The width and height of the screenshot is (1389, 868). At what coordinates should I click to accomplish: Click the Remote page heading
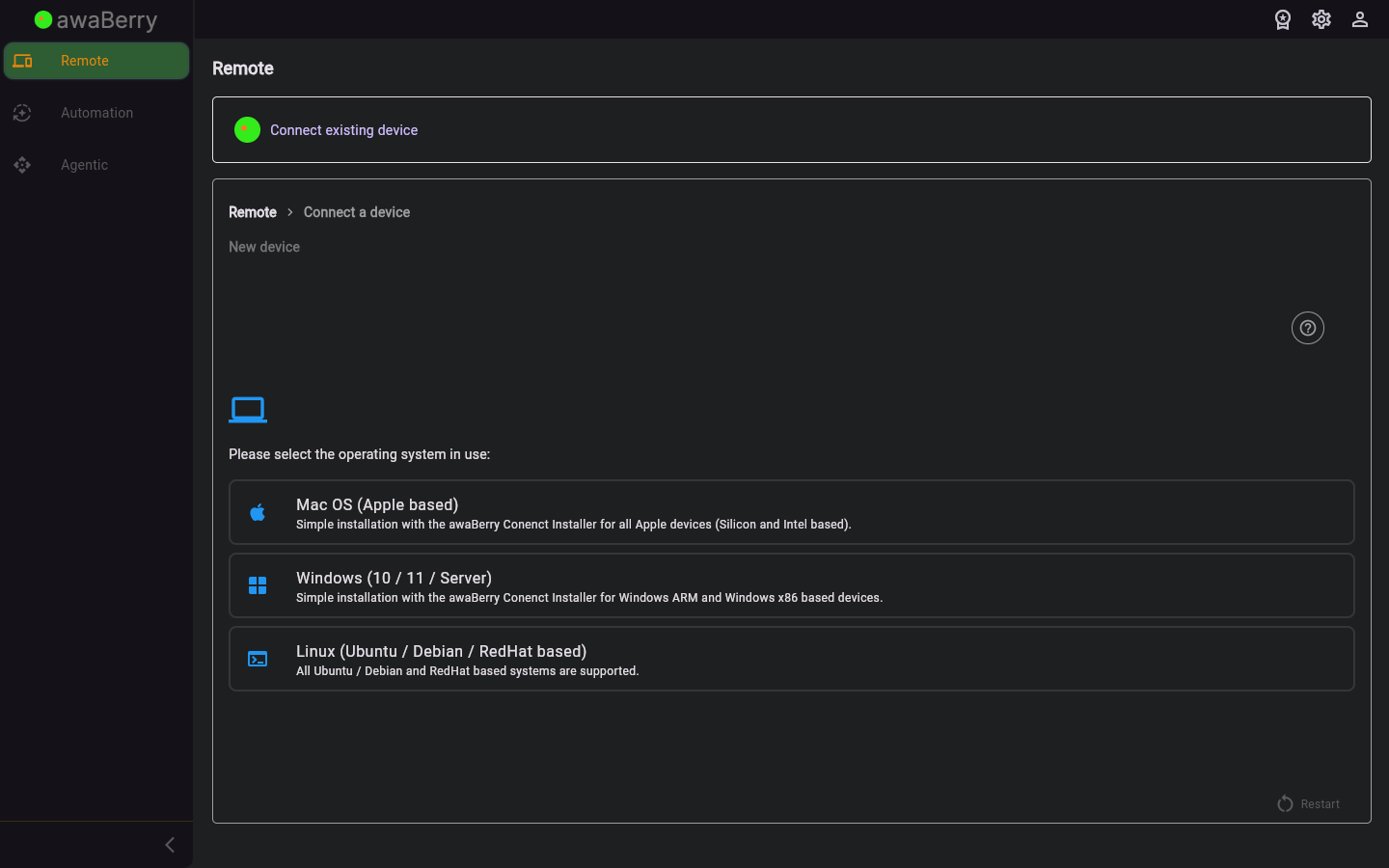click(243, 68)
